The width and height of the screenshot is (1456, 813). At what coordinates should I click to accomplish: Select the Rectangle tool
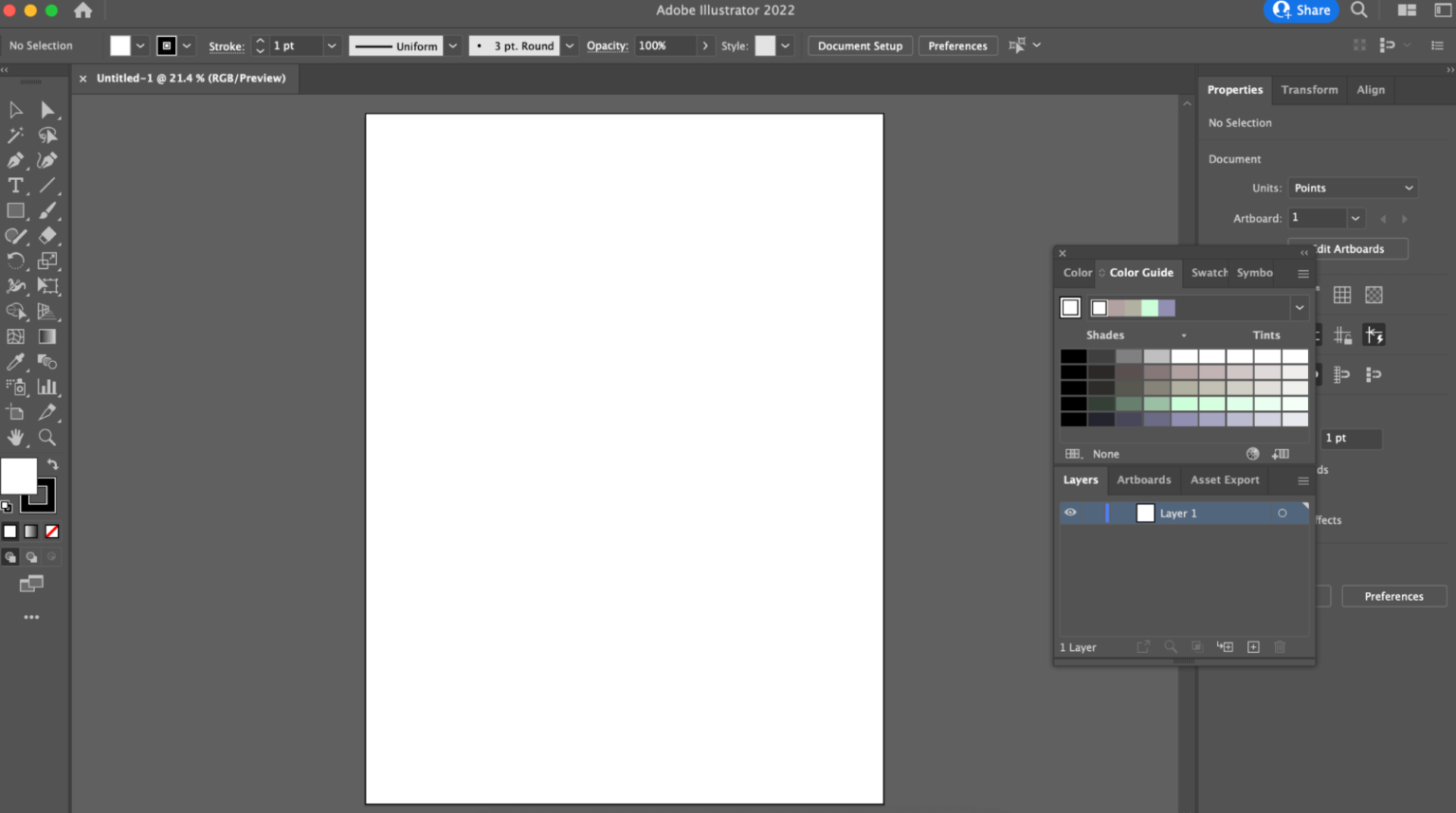pyautogui.click(x=14, y=210)
